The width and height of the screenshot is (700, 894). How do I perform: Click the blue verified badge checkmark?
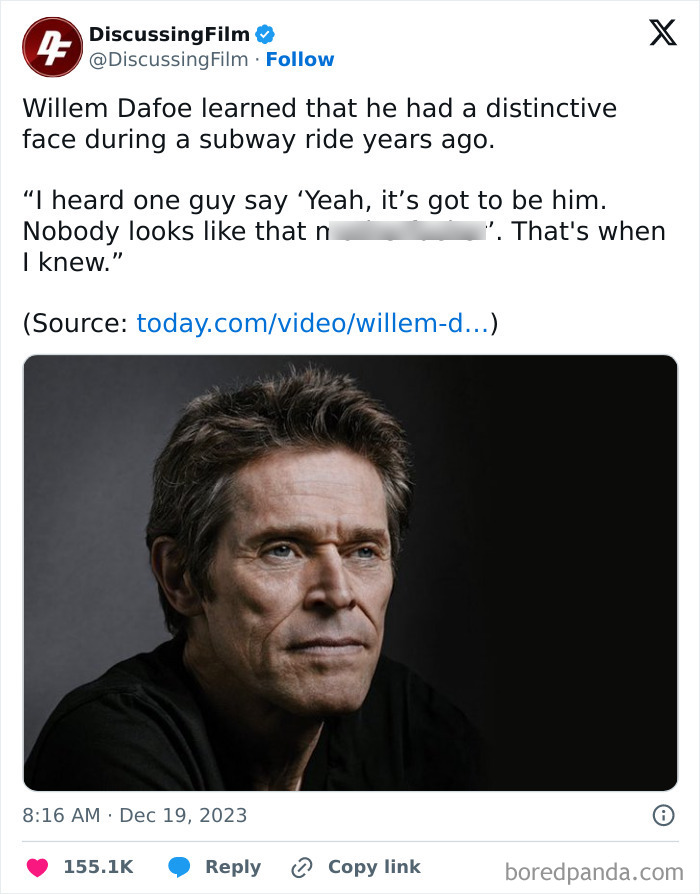(x=265, y=34)
